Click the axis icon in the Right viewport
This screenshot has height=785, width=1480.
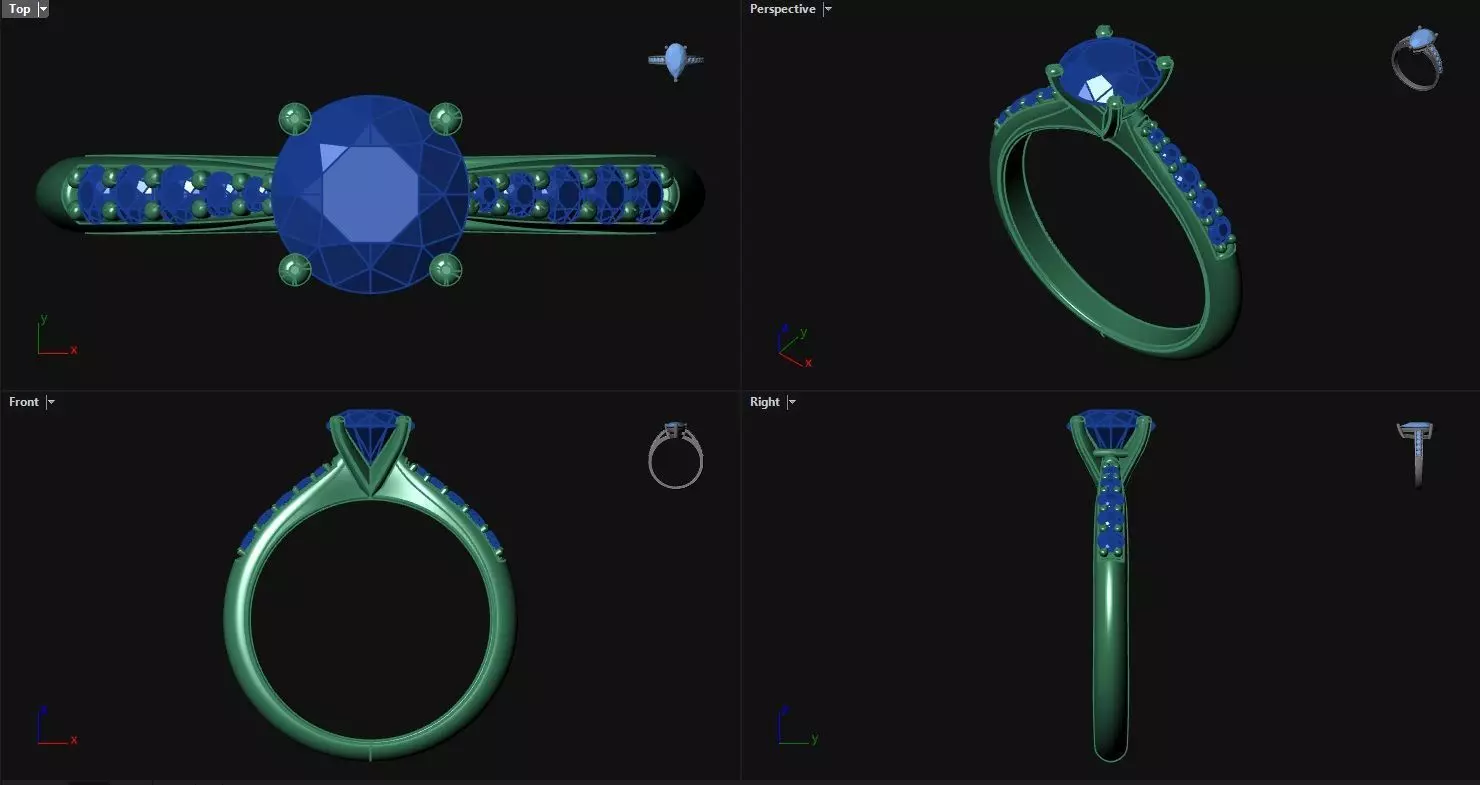(797, 727)
